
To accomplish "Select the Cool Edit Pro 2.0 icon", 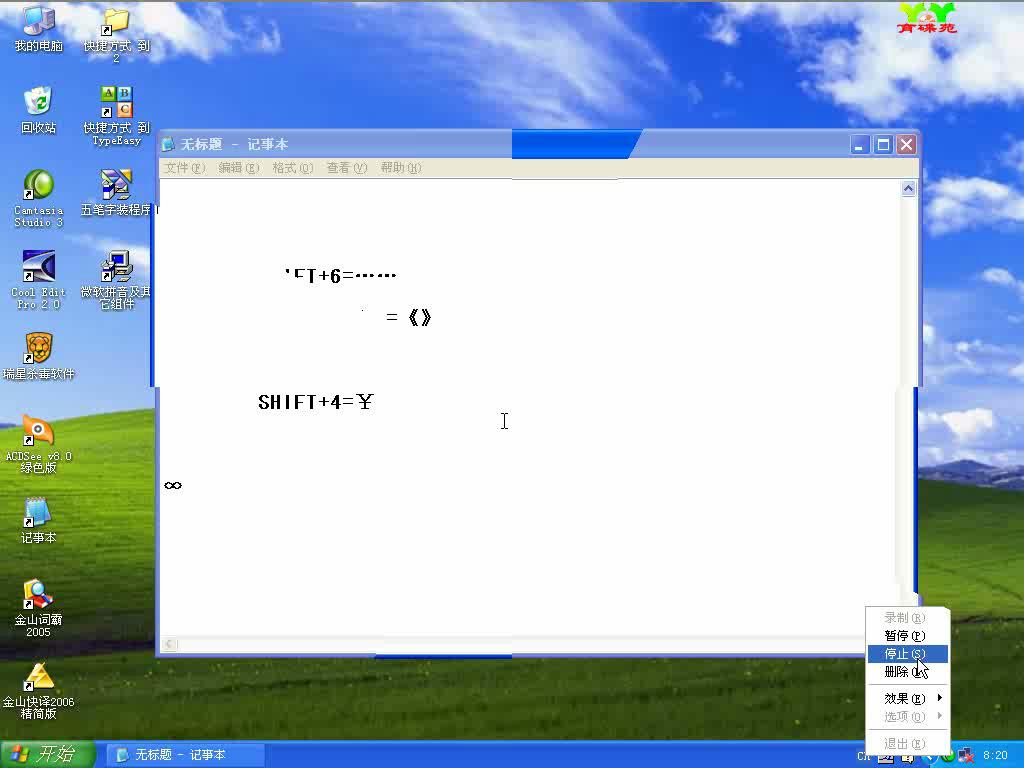I will click(39, 280).
